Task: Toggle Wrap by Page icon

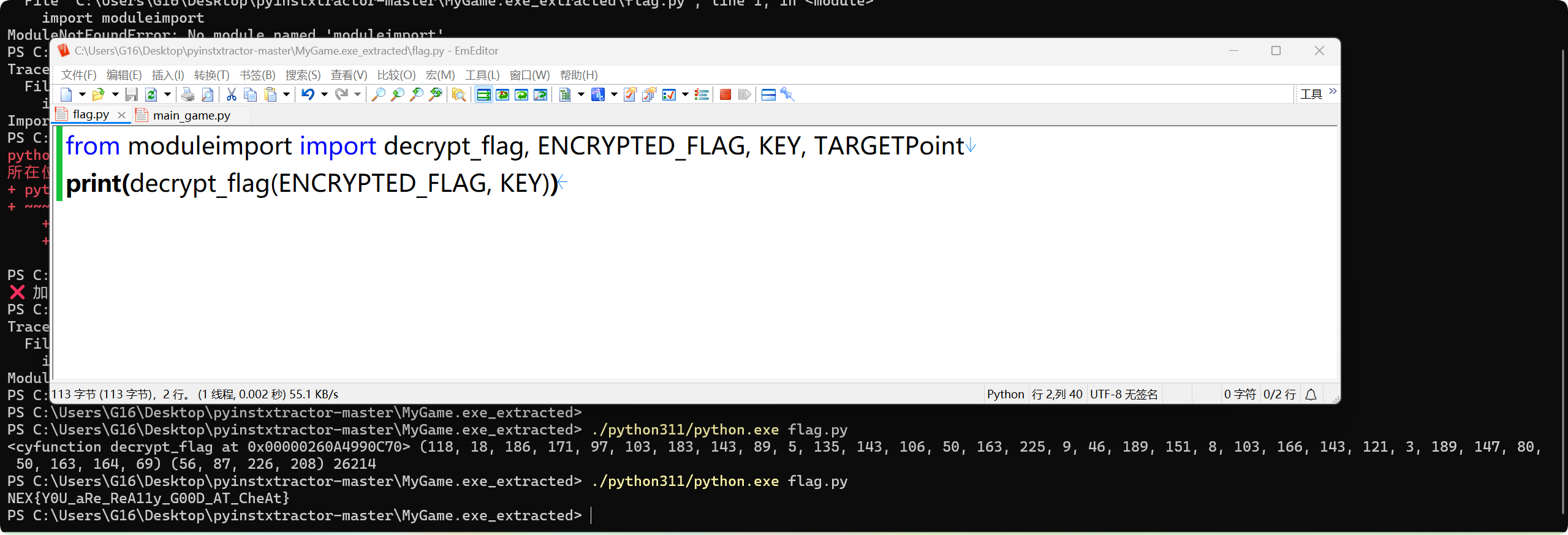Action: tap(540, 94)
